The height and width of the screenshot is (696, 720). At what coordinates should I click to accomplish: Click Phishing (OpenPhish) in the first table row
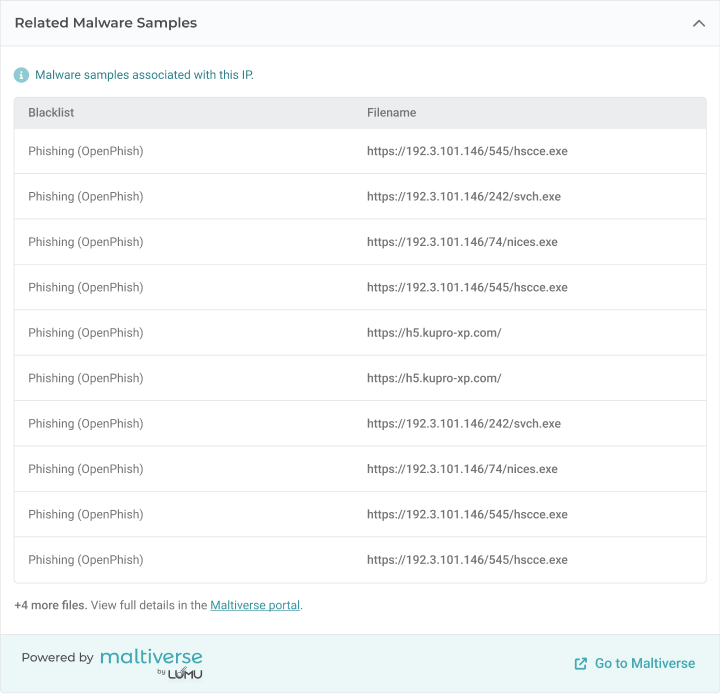(85, 151)
